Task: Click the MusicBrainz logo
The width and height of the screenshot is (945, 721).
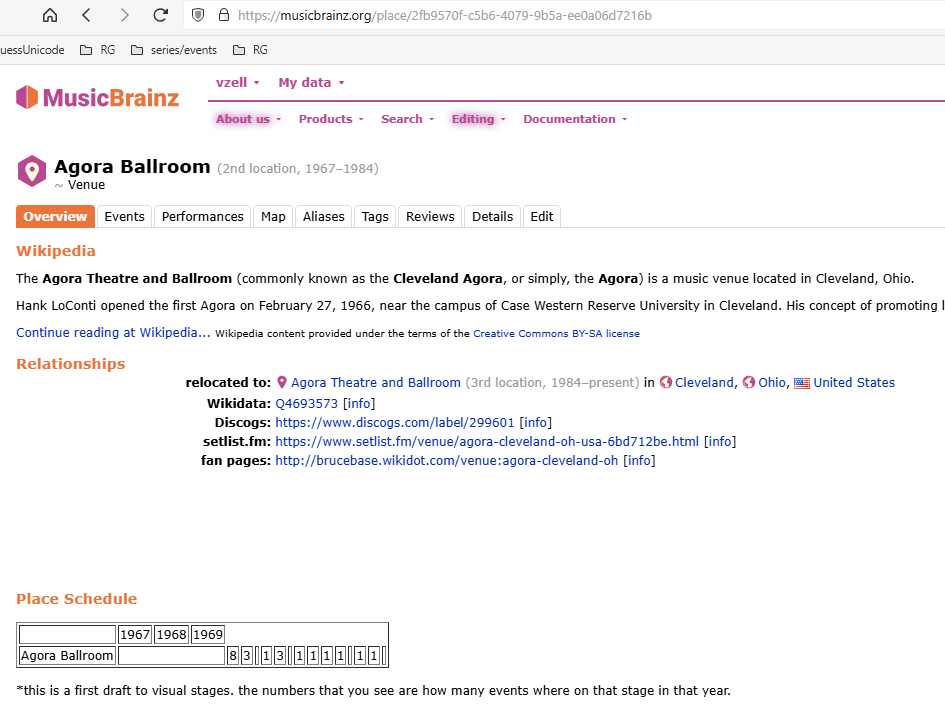Action: click(98, 97)
